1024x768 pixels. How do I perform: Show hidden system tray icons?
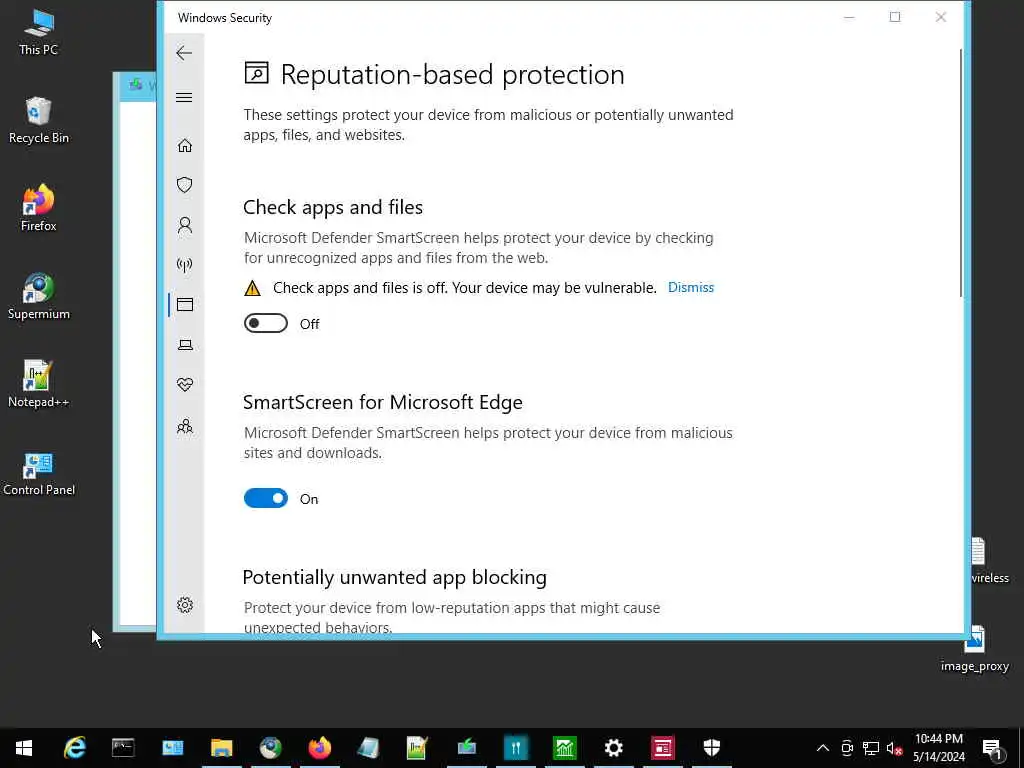[x=823, y=748]
